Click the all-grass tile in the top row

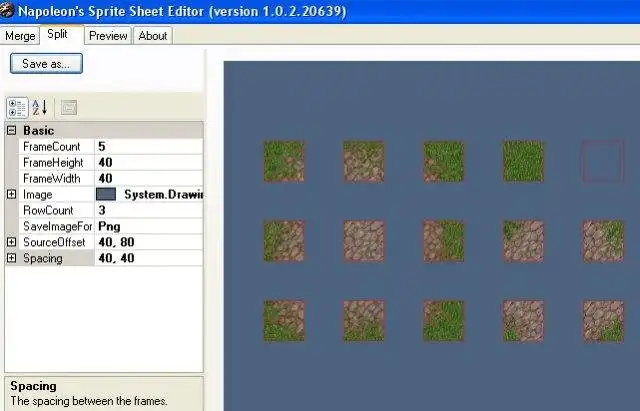(523, 161)
